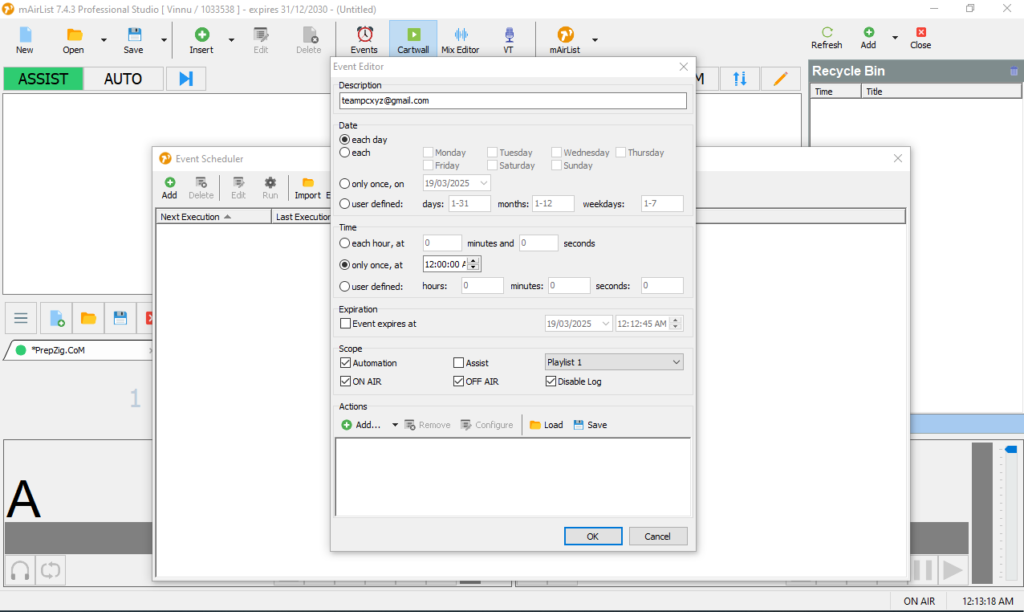
Task: Open the Mix Editor
Action: [460, 40]
